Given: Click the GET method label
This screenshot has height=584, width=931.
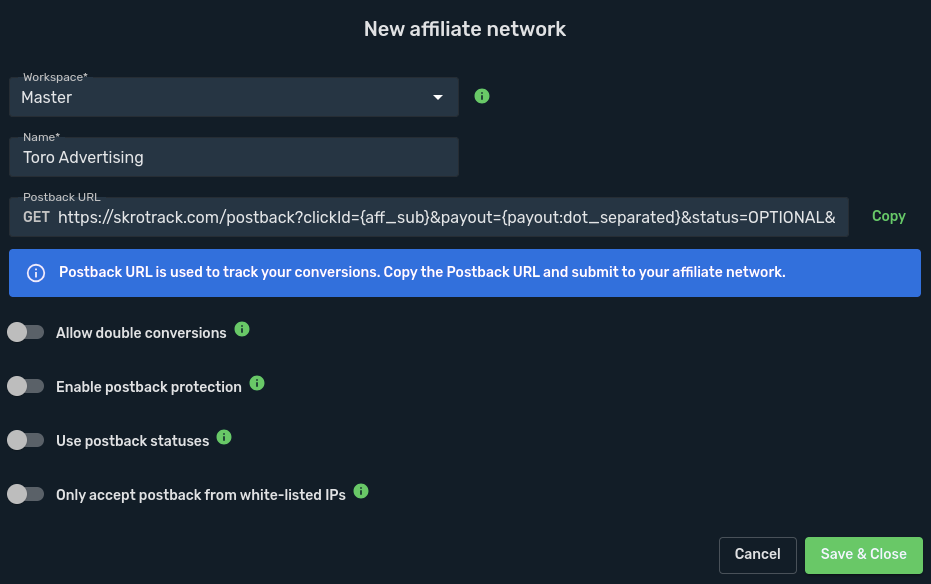Looking at the screenshot, I should tap(36, 217).
